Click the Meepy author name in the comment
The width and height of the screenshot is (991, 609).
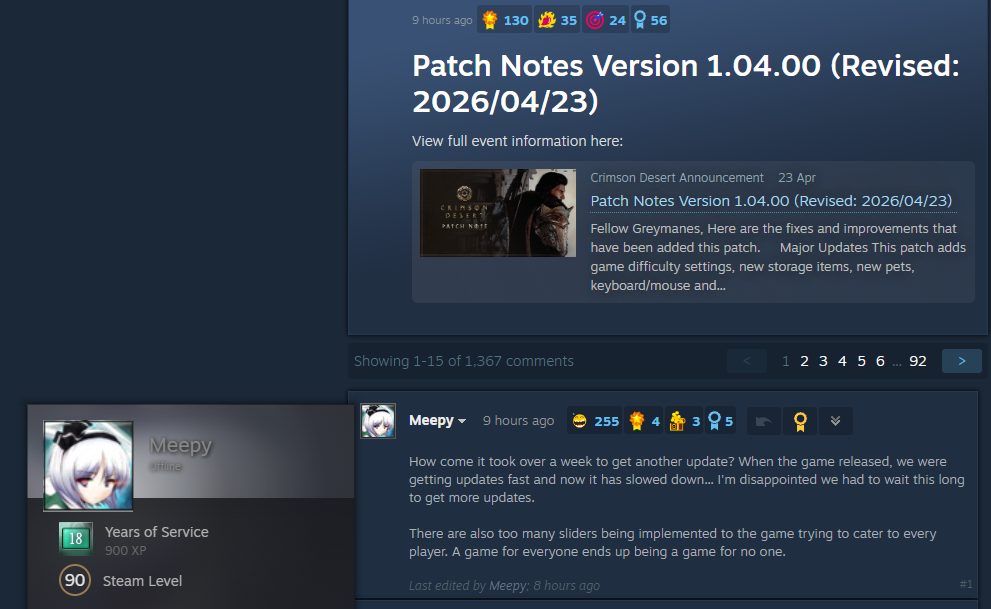431,421
